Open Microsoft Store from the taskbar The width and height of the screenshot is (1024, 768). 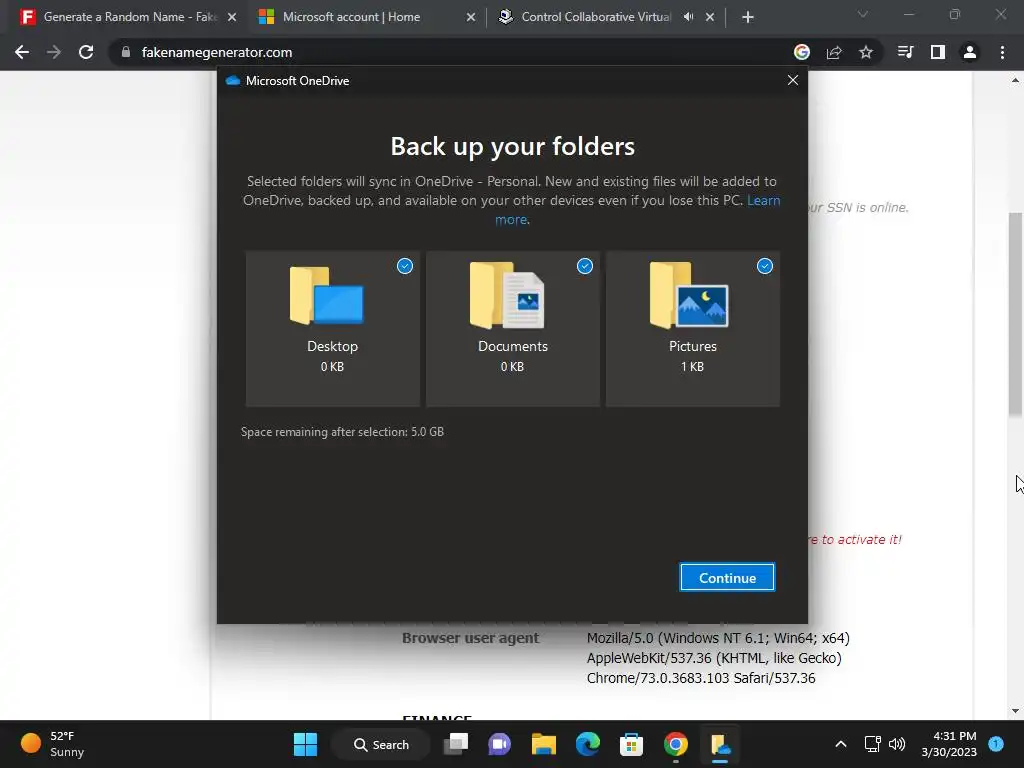point(632,744)
